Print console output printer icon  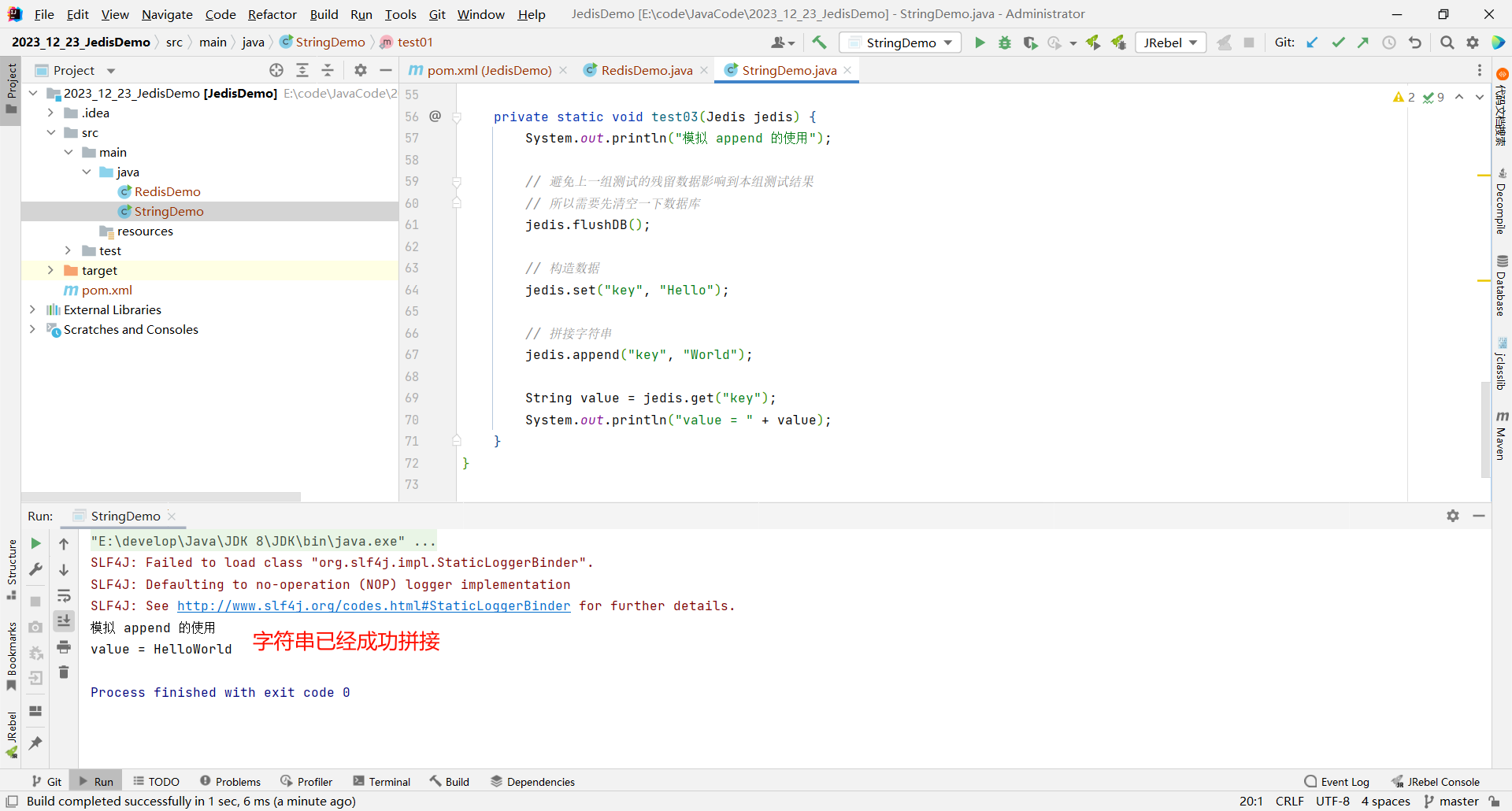click(64, 647)
